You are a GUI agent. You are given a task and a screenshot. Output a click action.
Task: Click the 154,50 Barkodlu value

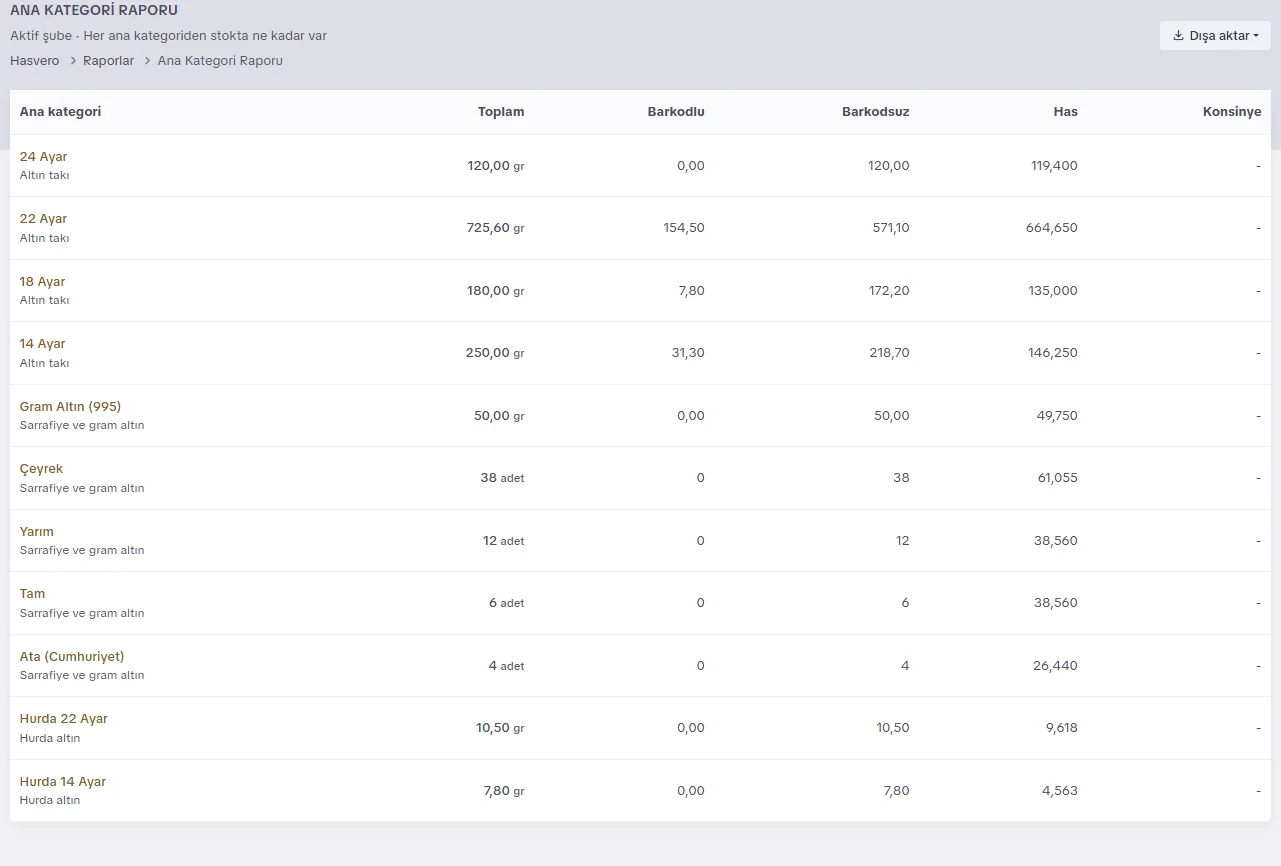point(684,228)
